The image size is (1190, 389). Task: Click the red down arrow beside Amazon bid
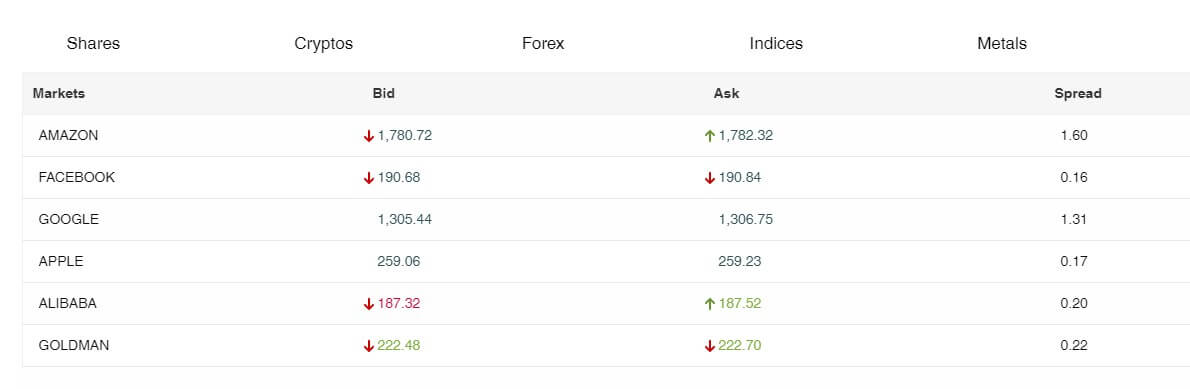pyautogui.click(x=369, y=136)
